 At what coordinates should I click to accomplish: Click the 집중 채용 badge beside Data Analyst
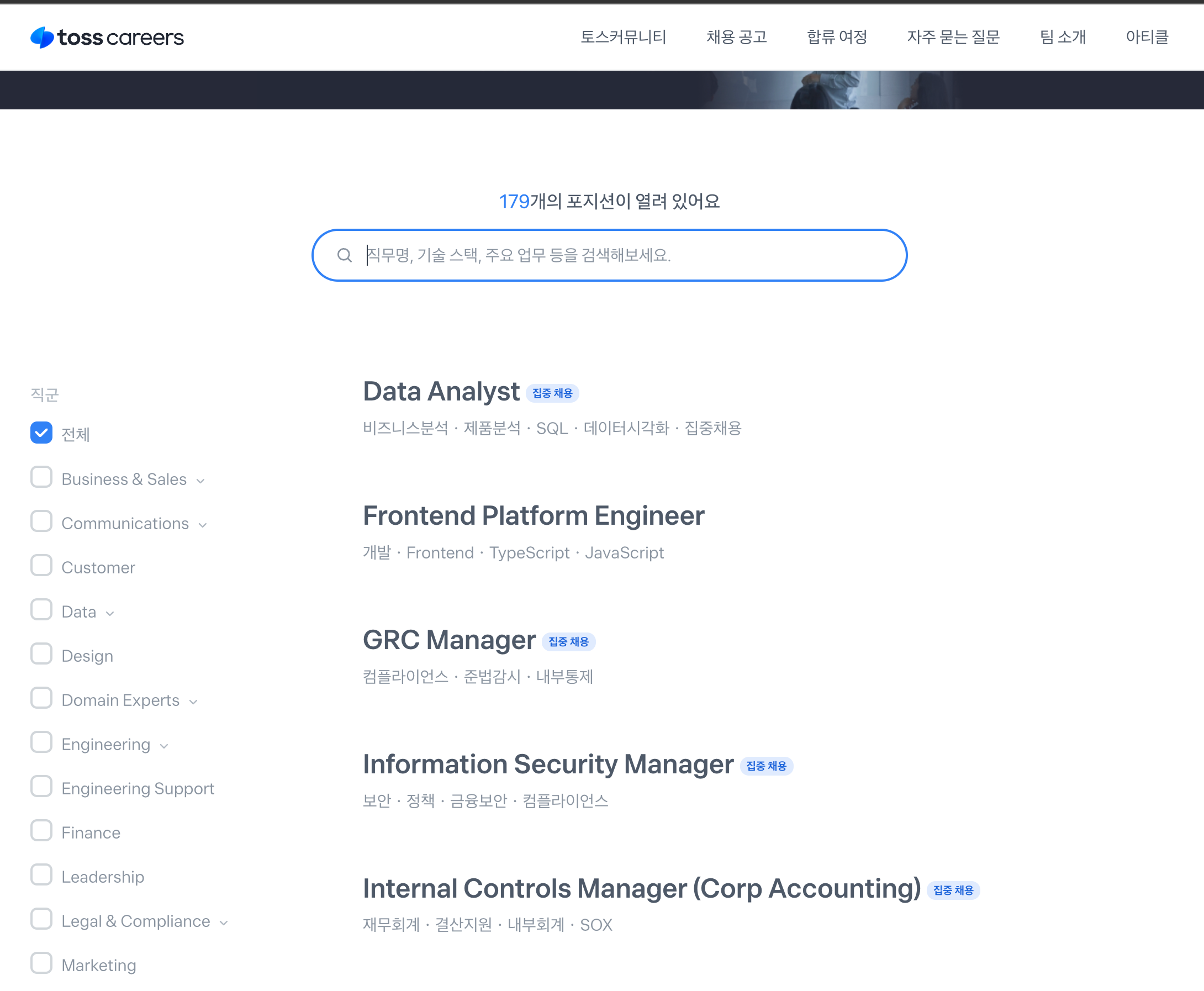click(x=552, y=393)
